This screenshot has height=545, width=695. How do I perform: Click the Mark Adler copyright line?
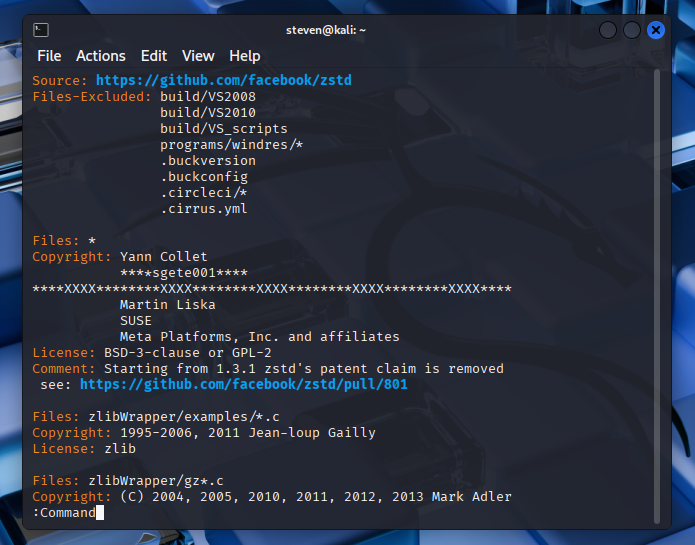coord(315,497)
